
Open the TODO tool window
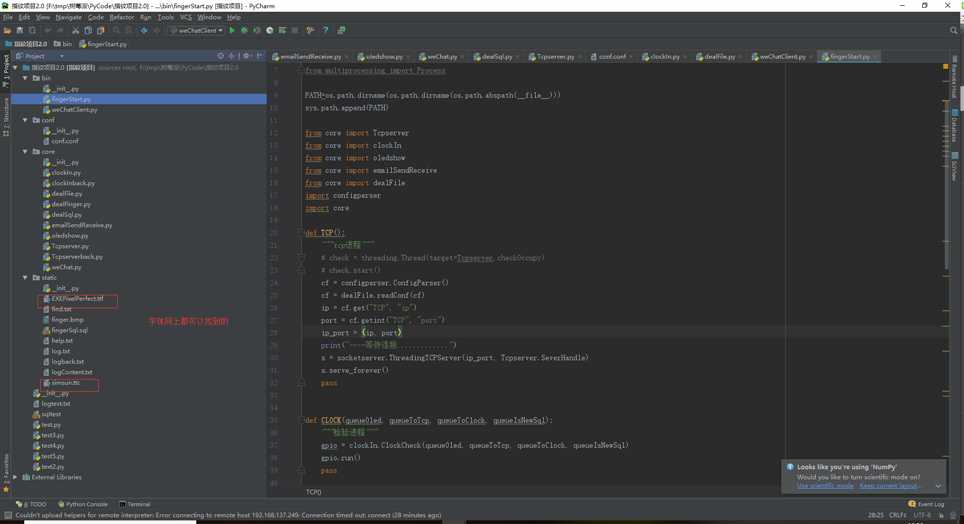[31, 504]
